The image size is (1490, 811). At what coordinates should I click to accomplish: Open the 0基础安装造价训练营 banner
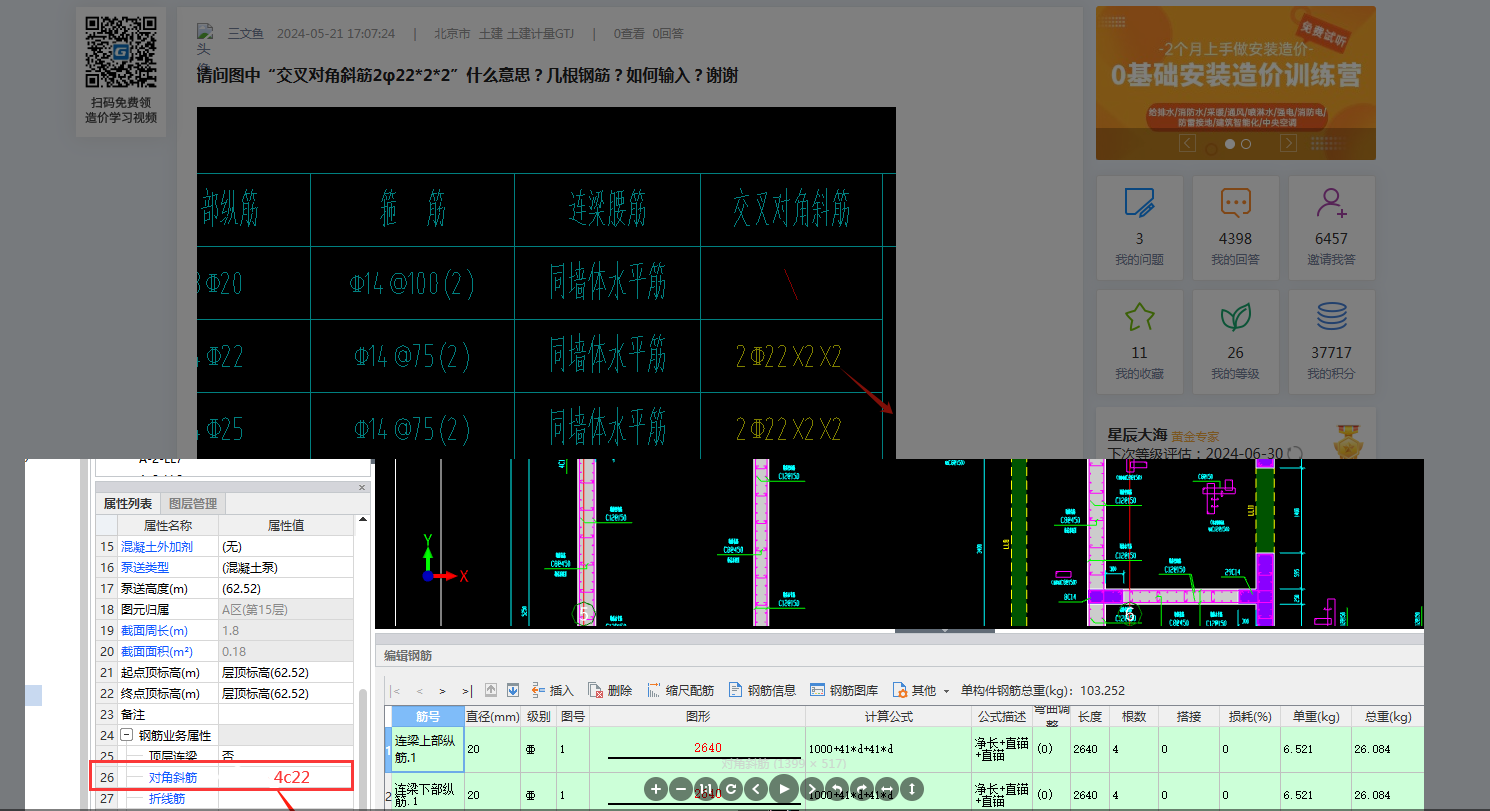(x=1235, y=83)
